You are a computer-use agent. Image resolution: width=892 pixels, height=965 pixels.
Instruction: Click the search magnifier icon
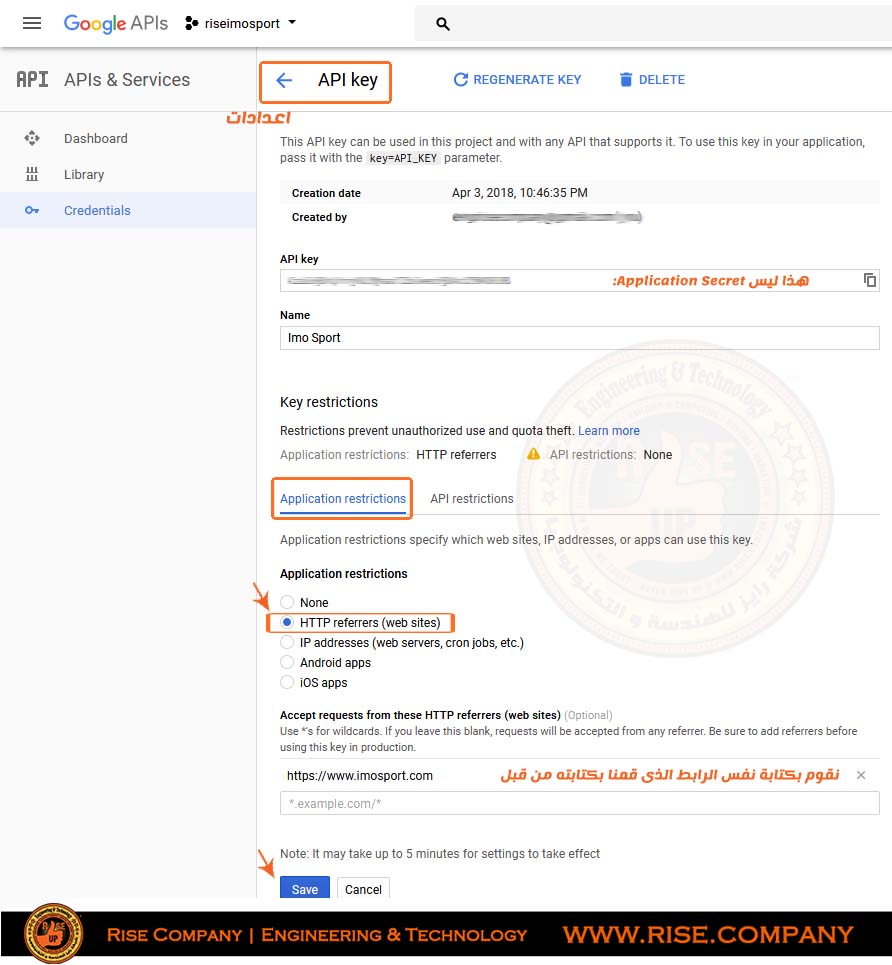pos(443,24)
